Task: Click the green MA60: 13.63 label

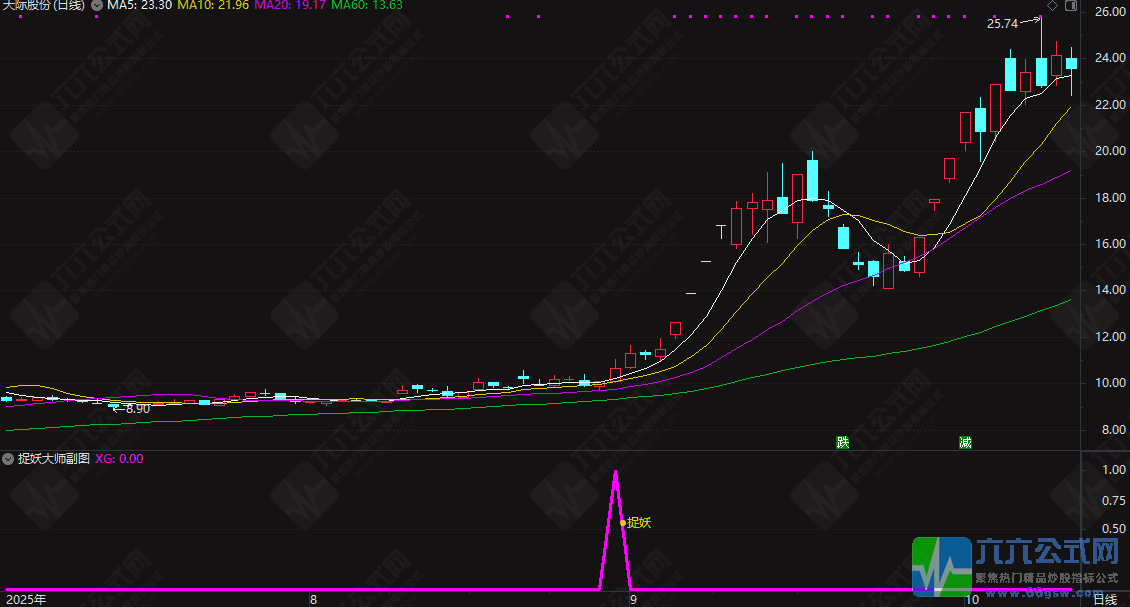Action: click(368, 6)
